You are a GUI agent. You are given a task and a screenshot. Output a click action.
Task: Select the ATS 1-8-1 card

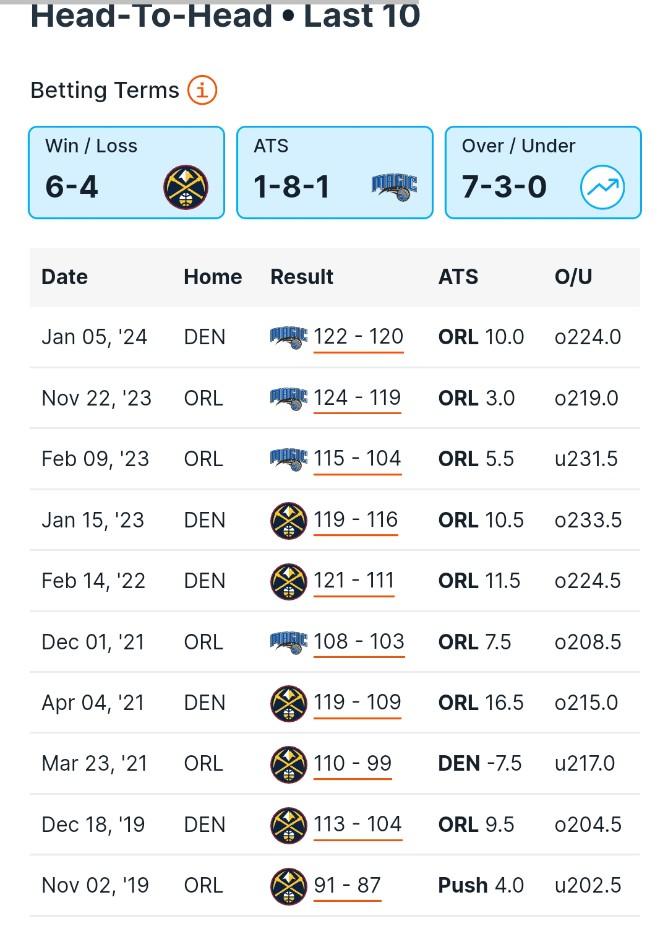click(x=335, y=172)
